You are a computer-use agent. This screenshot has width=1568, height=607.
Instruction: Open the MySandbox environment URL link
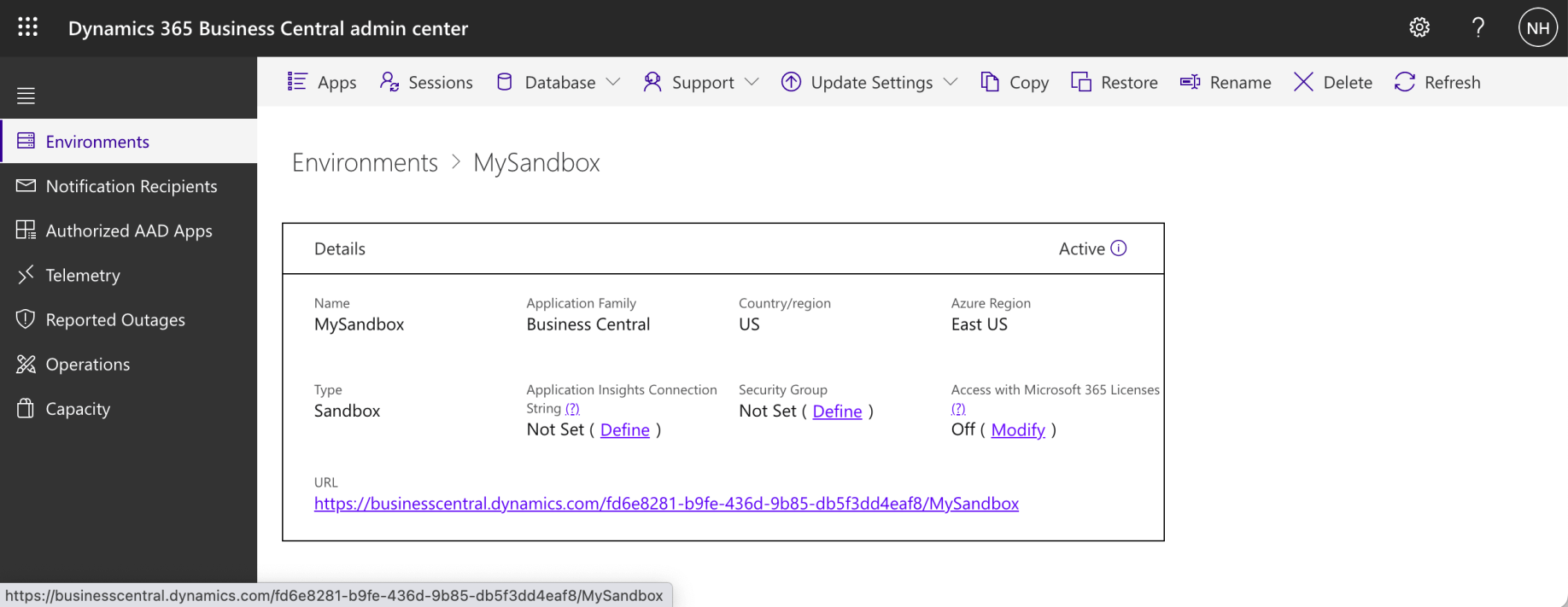coord(666,504)
